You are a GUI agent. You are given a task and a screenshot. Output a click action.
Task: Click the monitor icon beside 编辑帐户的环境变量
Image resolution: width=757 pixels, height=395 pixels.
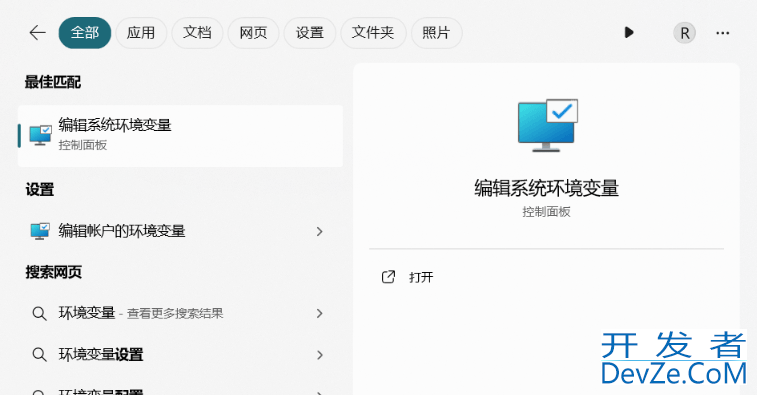pyautogui.click(x=40, y=231)
